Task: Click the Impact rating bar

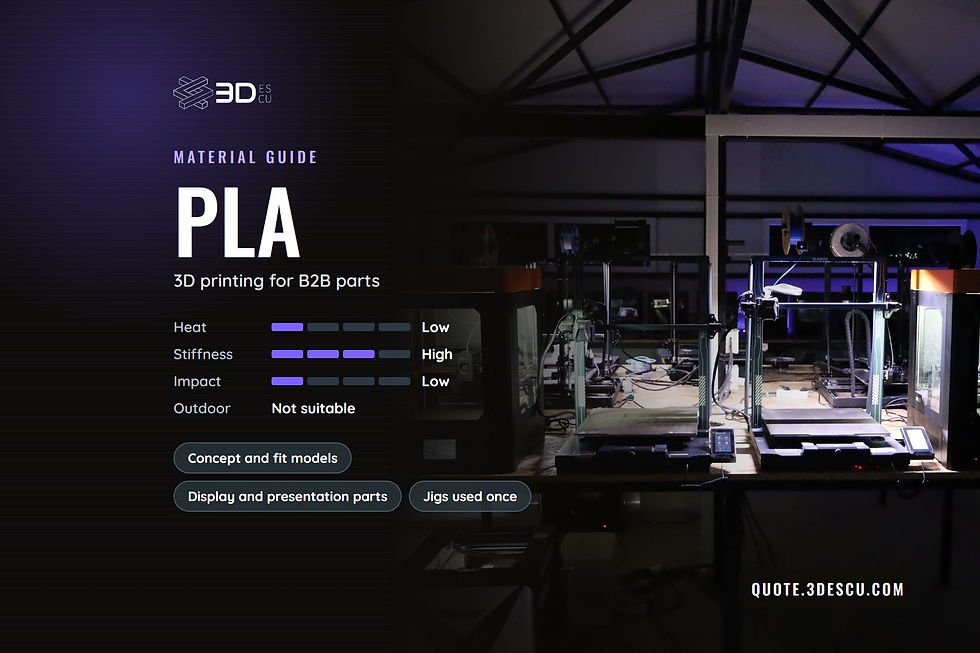Action: click(x=341, y=381)
